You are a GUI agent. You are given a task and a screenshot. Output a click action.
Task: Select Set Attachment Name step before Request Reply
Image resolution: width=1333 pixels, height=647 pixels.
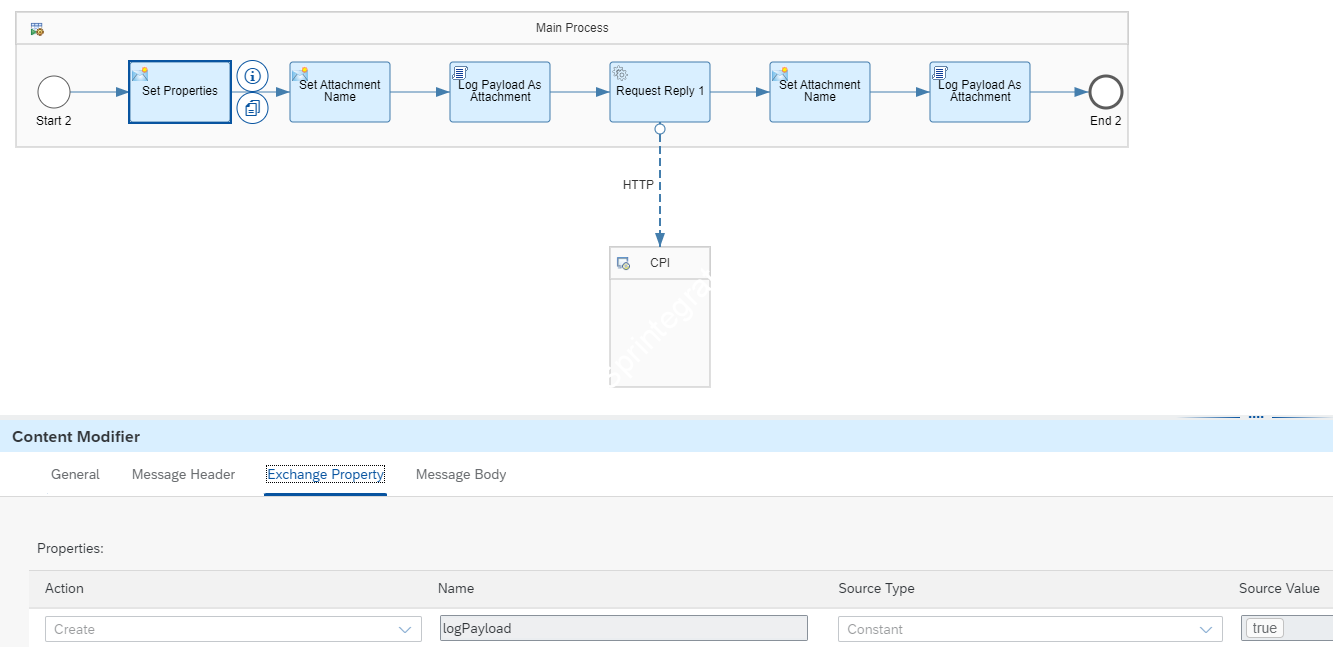[x=340, y=92]
